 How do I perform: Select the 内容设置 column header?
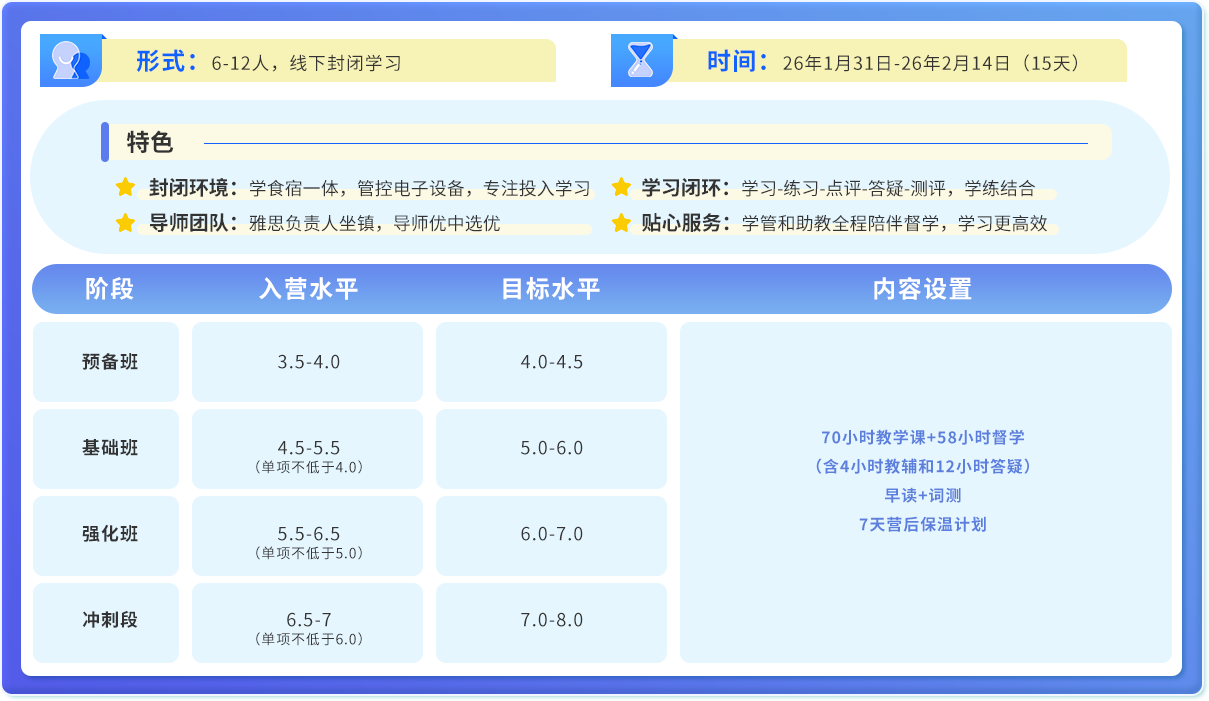(x=922, y=289)
